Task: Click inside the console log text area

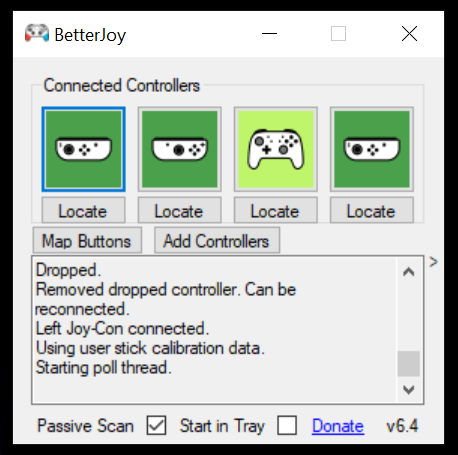Action: pos(215,330)
